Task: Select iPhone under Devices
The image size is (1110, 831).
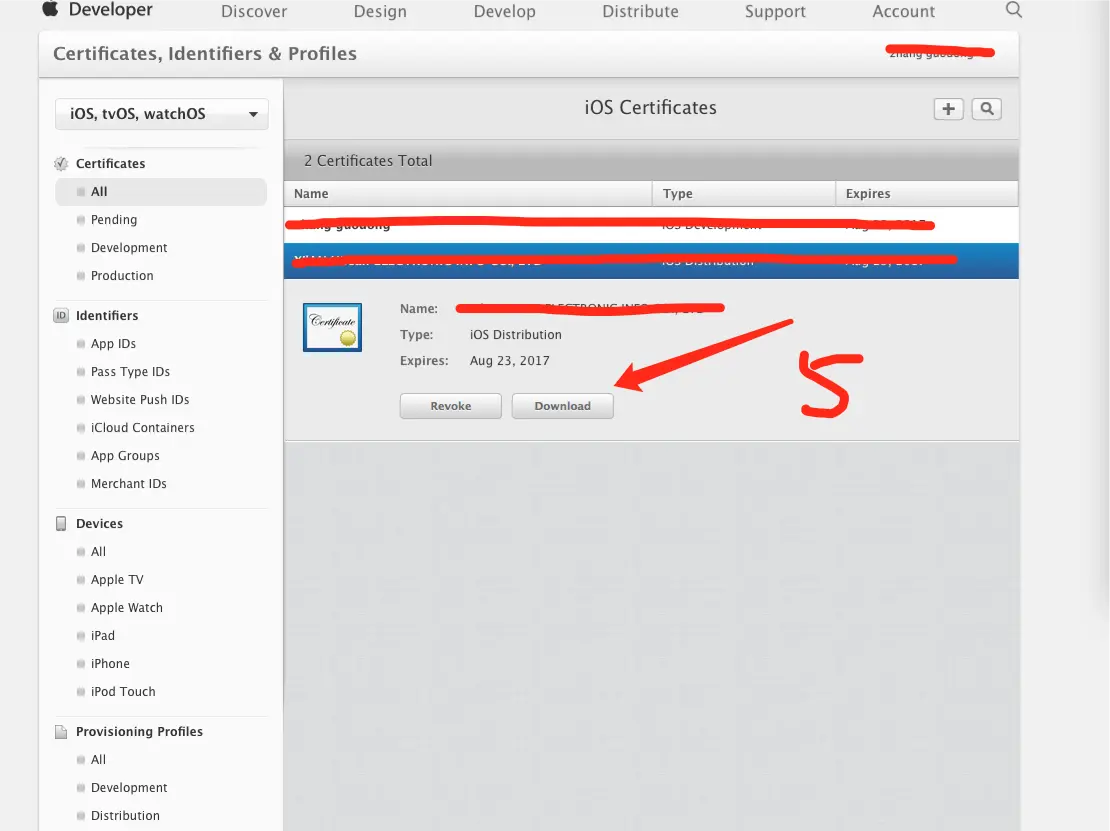Action: coord(110,663)
